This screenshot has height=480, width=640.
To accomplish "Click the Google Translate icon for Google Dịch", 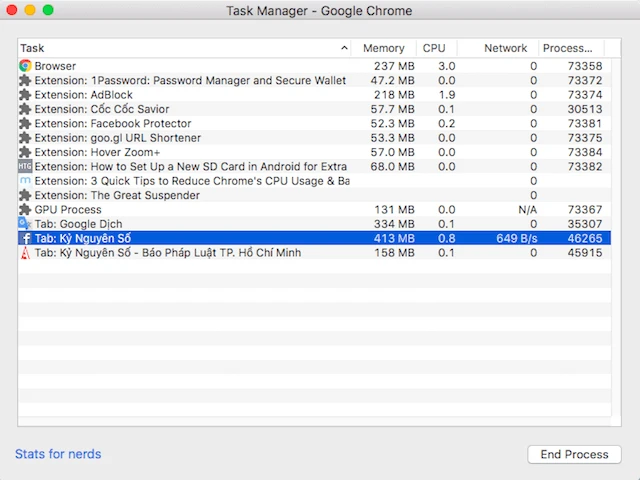I will tap(25, 224).
